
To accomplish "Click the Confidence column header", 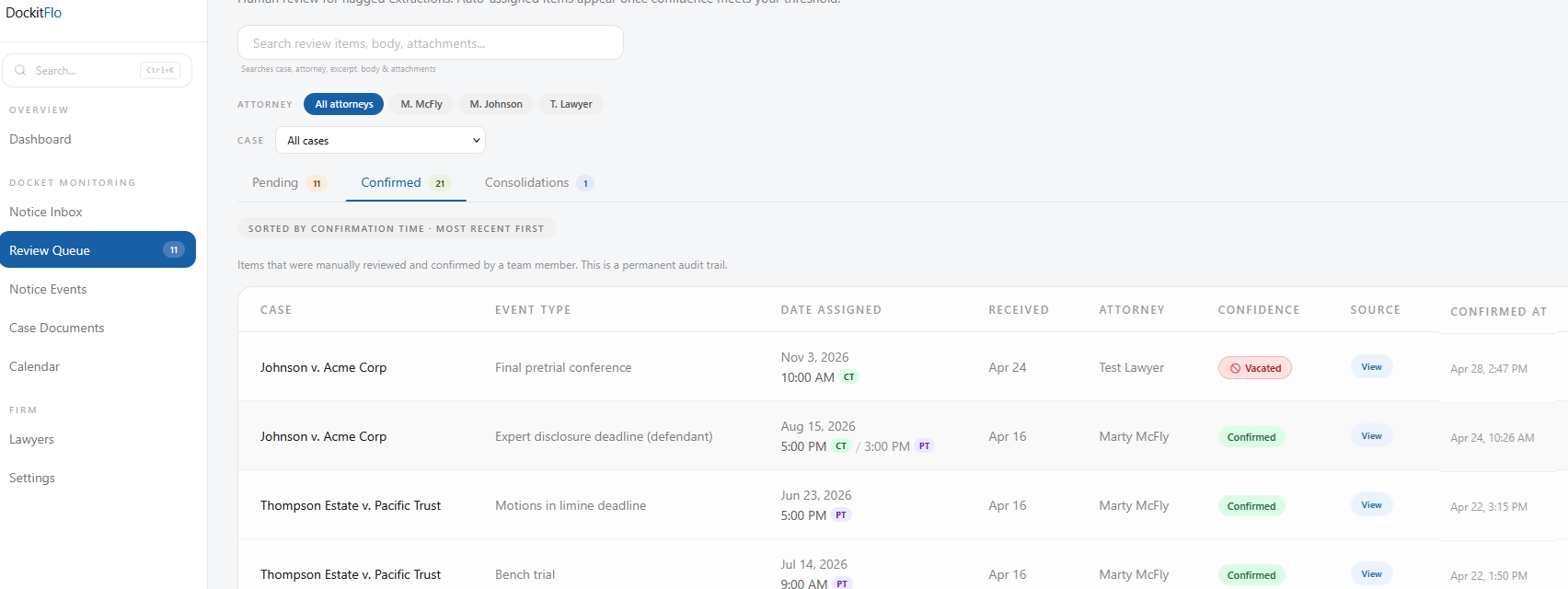I will point(1259,310).
